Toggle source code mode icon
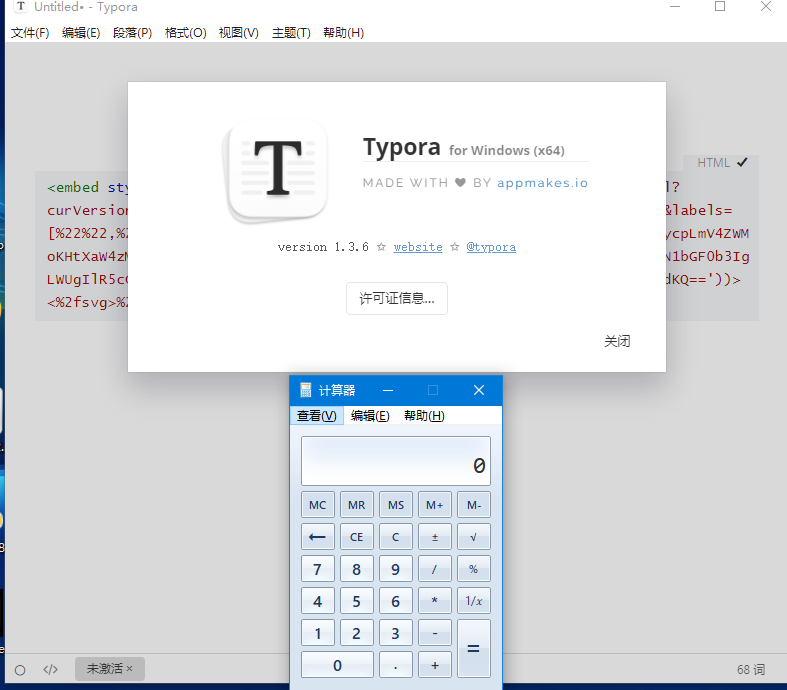The image size is (787, 690). [x=50, y=669]
